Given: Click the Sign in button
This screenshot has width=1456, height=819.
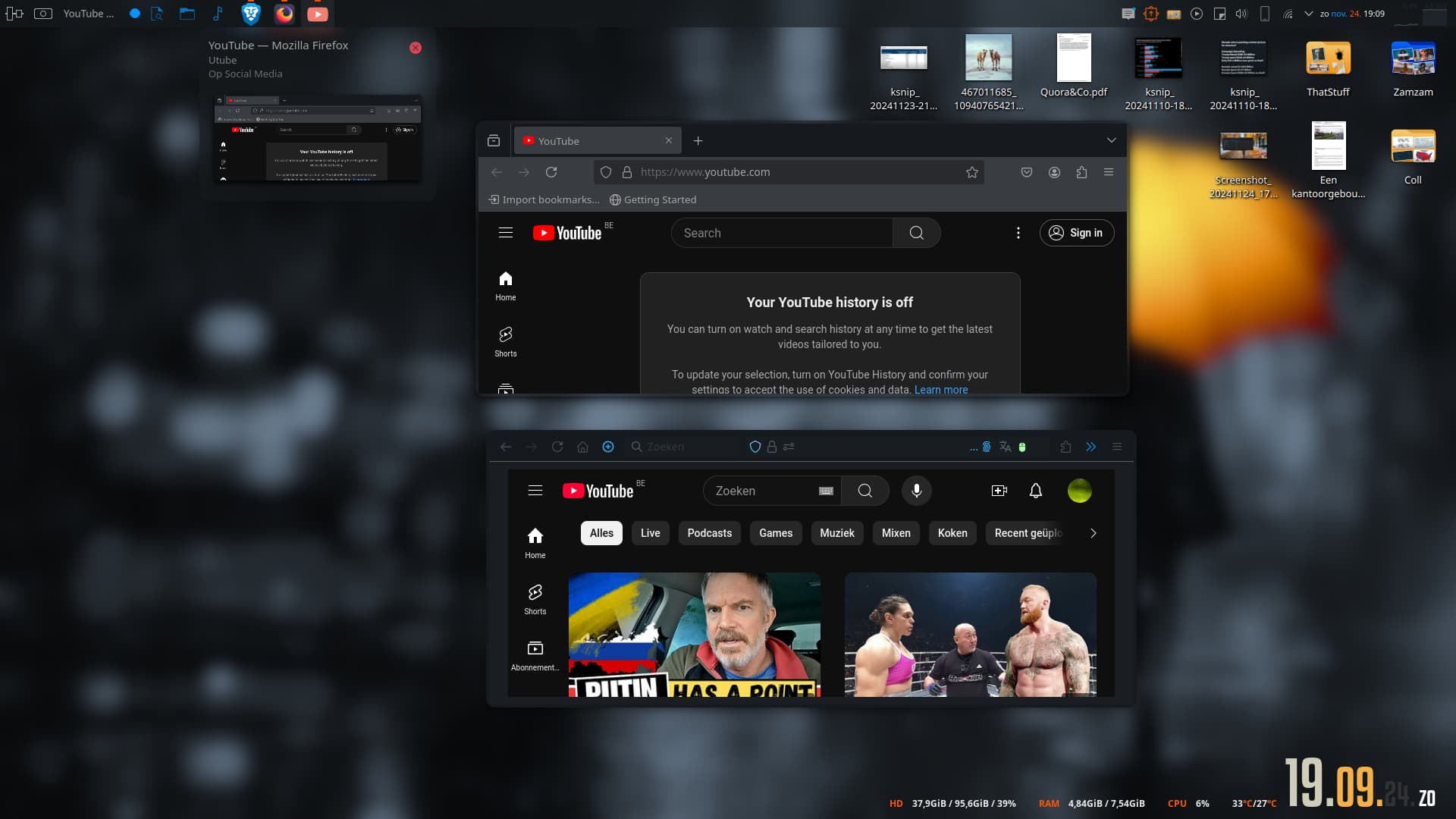Looking at the screenshot, I should coord(1076,233).
